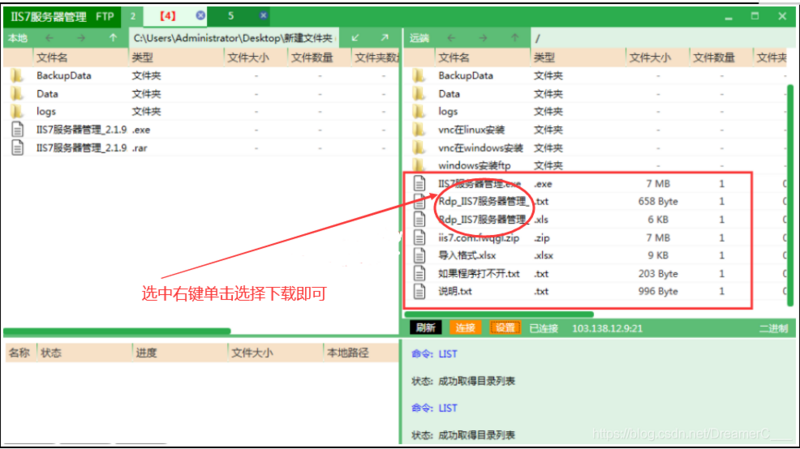The width and height of the screenshot is (800, 449).
Task: Click the 996 Byte size cell
Action: tap(658, 291)
